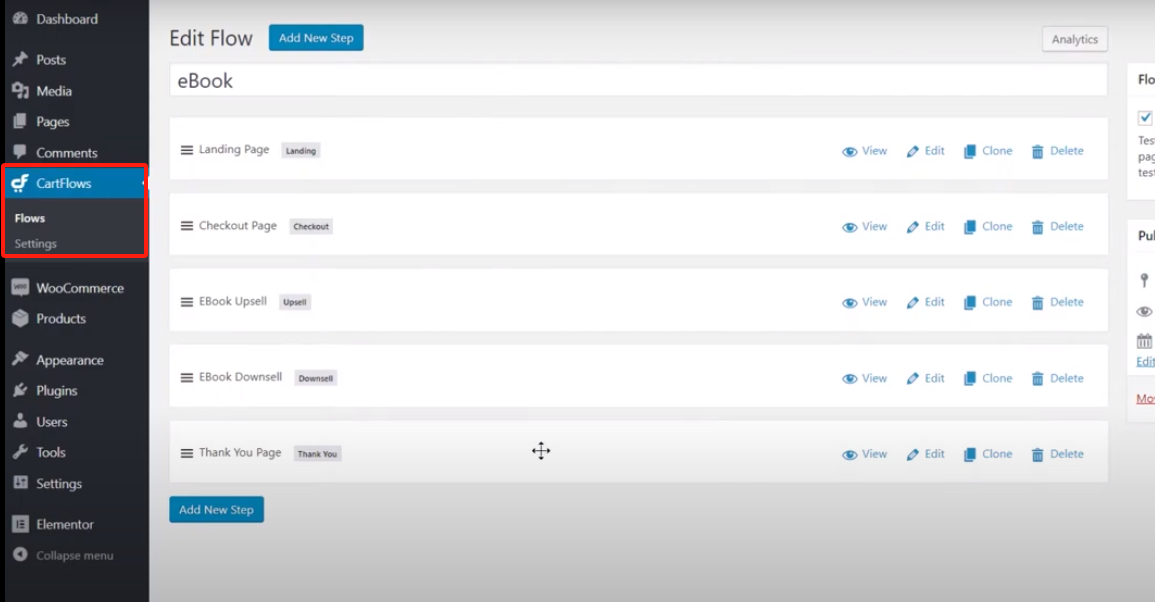This screenshot has width=1155, height=602.
Task: Open Flows submenu under CartFlows
Action: coord(29,218)
